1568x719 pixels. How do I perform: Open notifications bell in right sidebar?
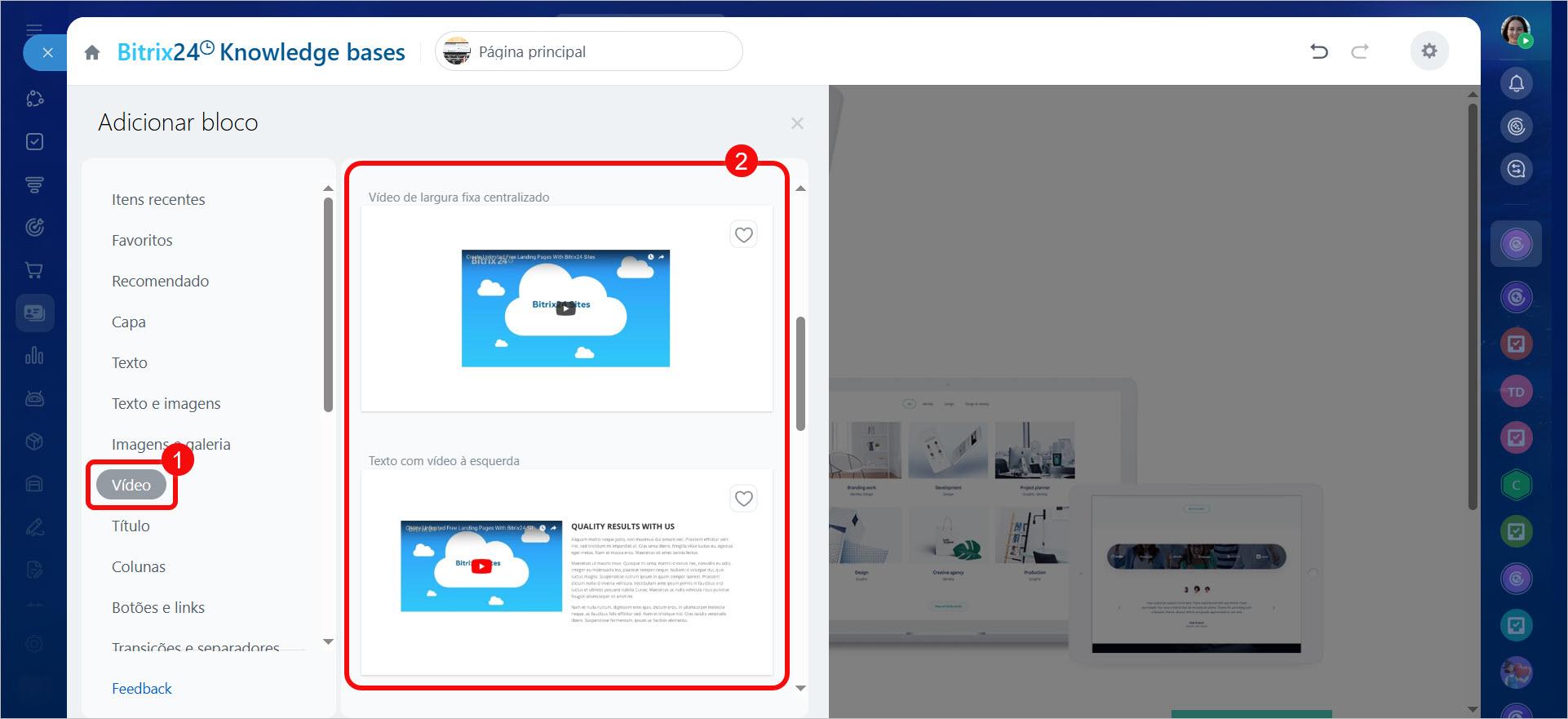click(x=1516, y=83)
